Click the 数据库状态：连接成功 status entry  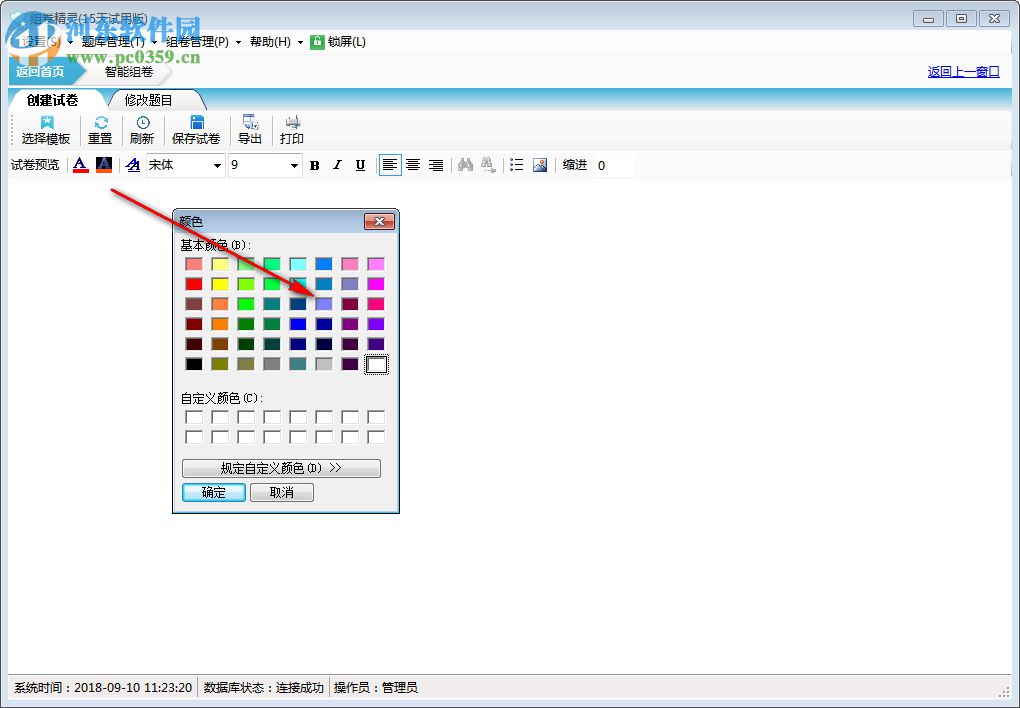(263, 688)
